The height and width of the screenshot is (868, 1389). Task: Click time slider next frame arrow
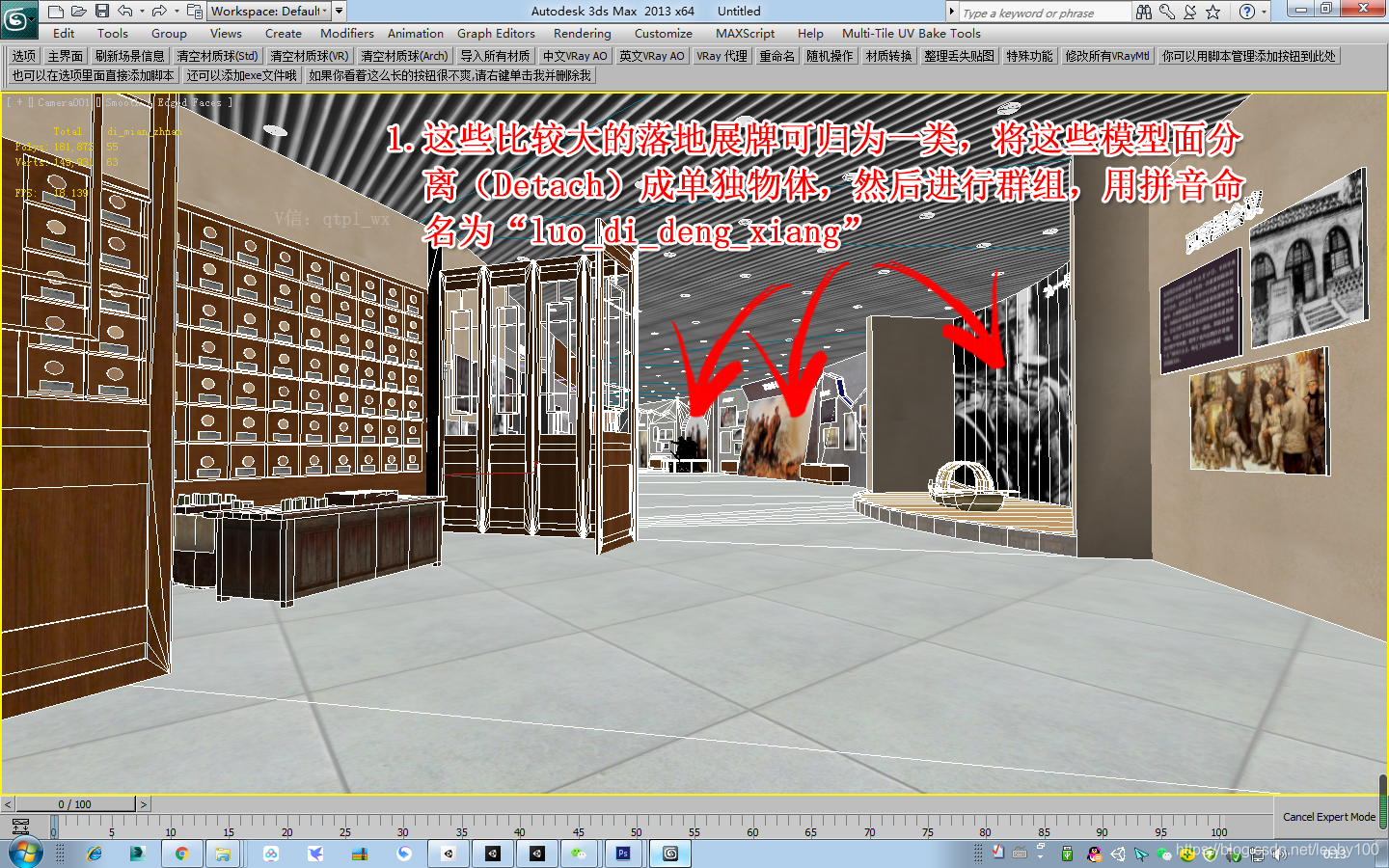point(144,804)
